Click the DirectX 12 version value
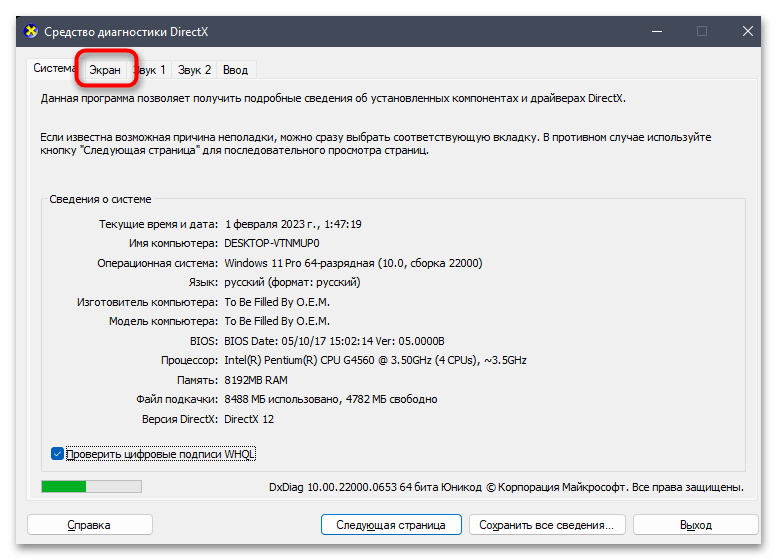The image size is (777, 560). pos(249,419)
